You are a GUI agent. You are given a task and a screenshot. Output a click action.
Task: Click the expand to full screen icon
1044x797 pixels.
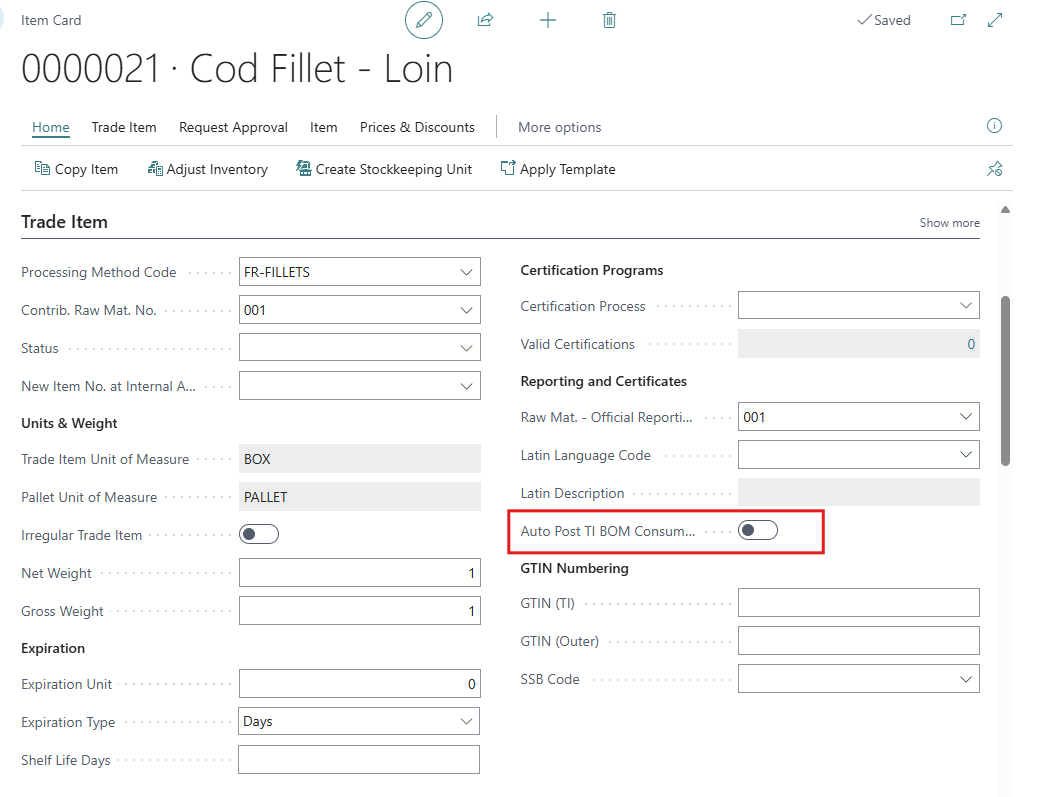tap(995, 20)
